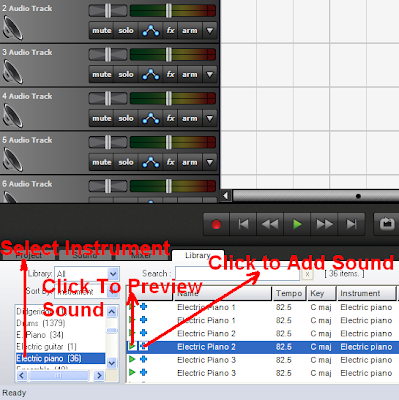Screen dimensions: 399x400
Task: Mute 5 Audio Track
Action: pos(102,162)
